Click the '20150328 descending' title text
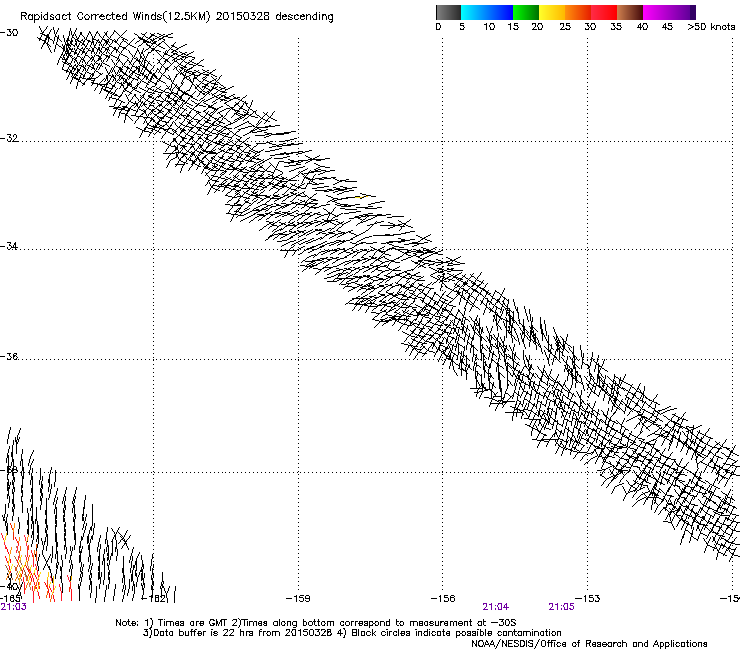 coord(275,17)
